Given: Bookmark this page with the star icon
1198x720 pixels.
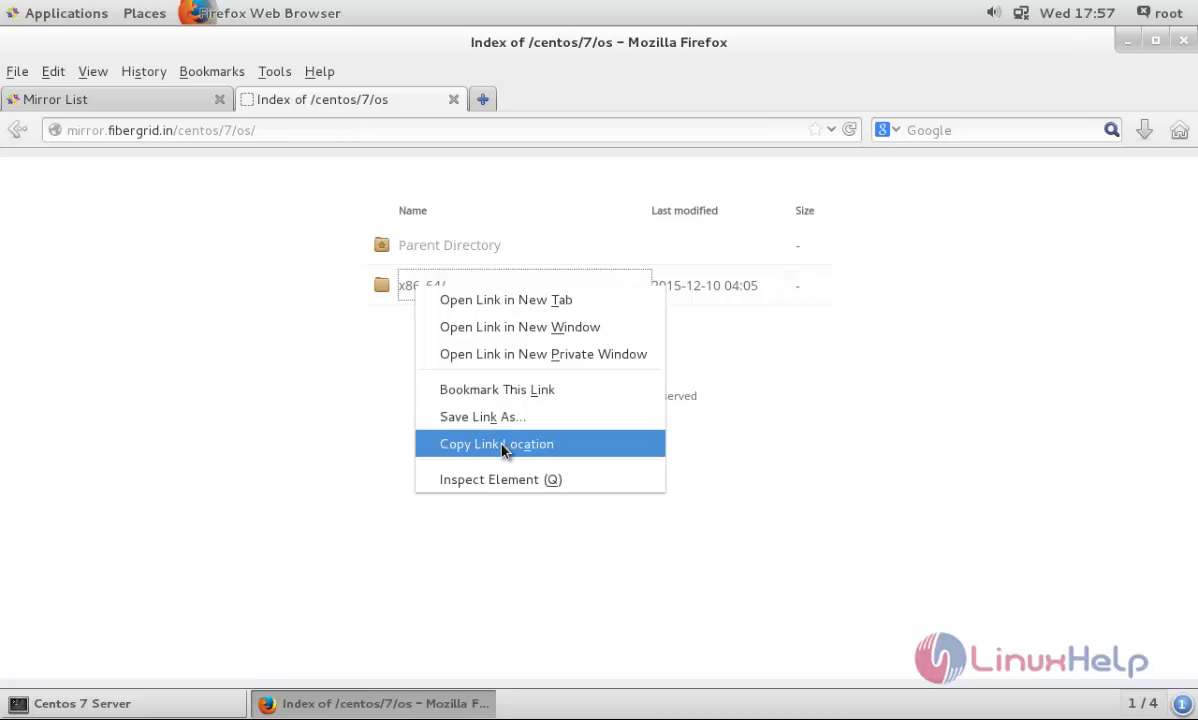Looking at the screenshot, I should (815, 130).
